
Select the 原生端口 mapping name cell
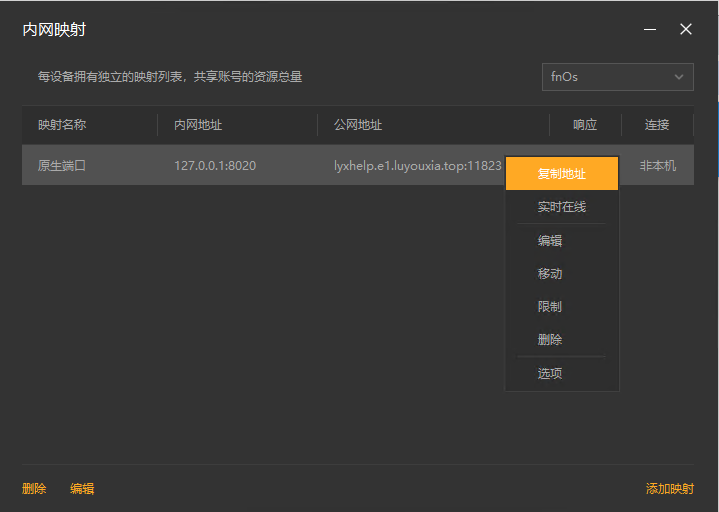point(62,165)
